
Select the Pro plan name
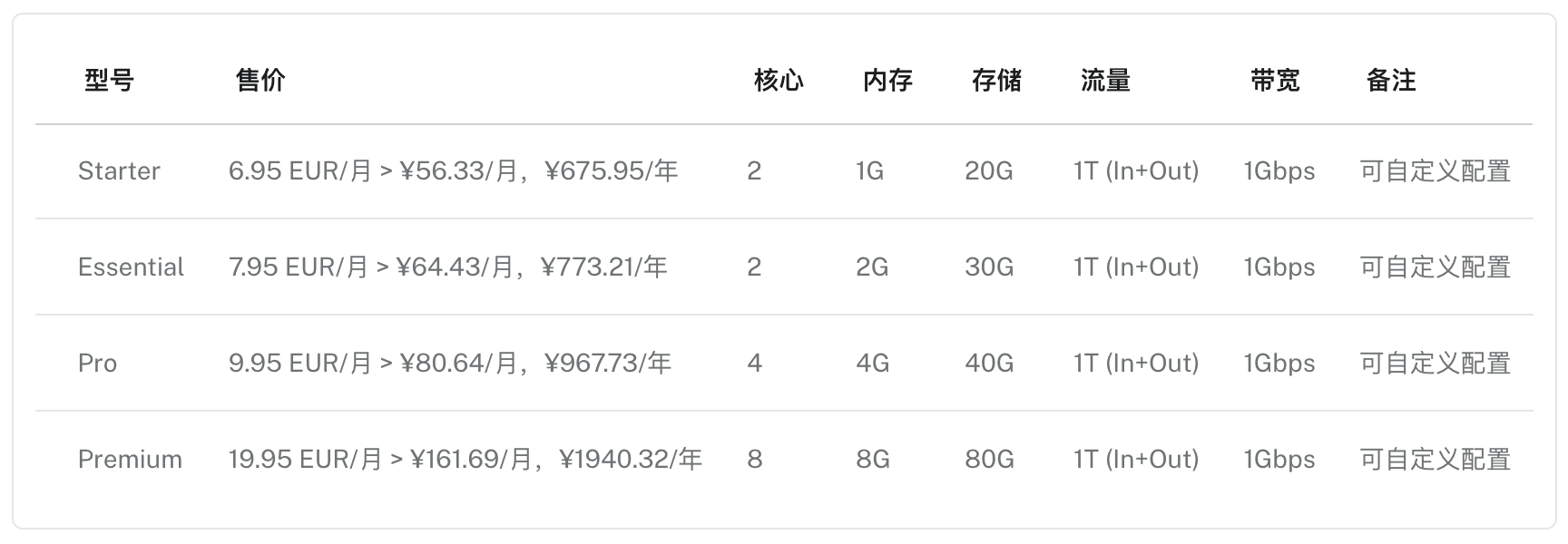pyautogui.click(x=97, y=364)
